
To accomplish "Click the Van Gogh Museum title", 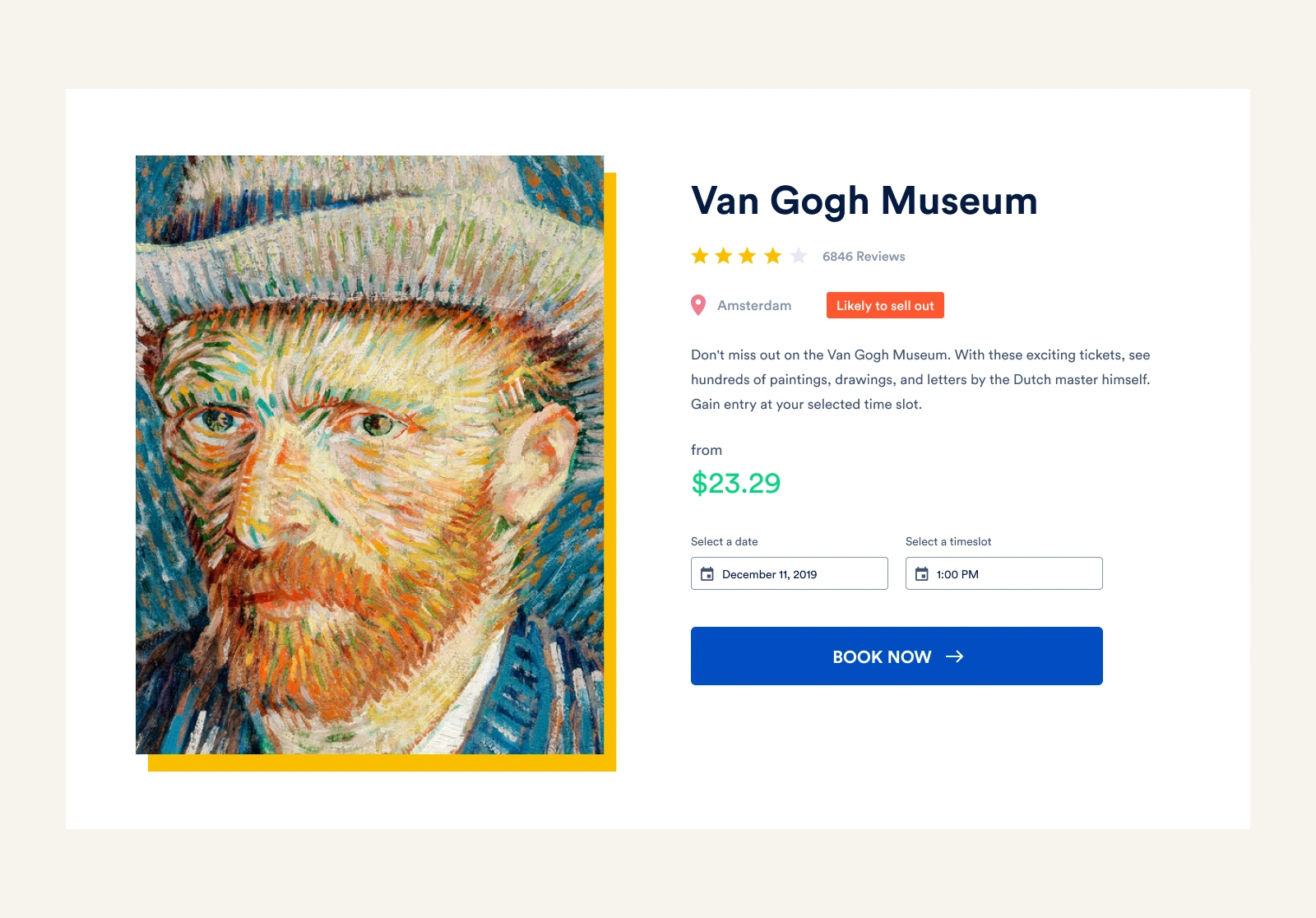I will tap(864, 202).
